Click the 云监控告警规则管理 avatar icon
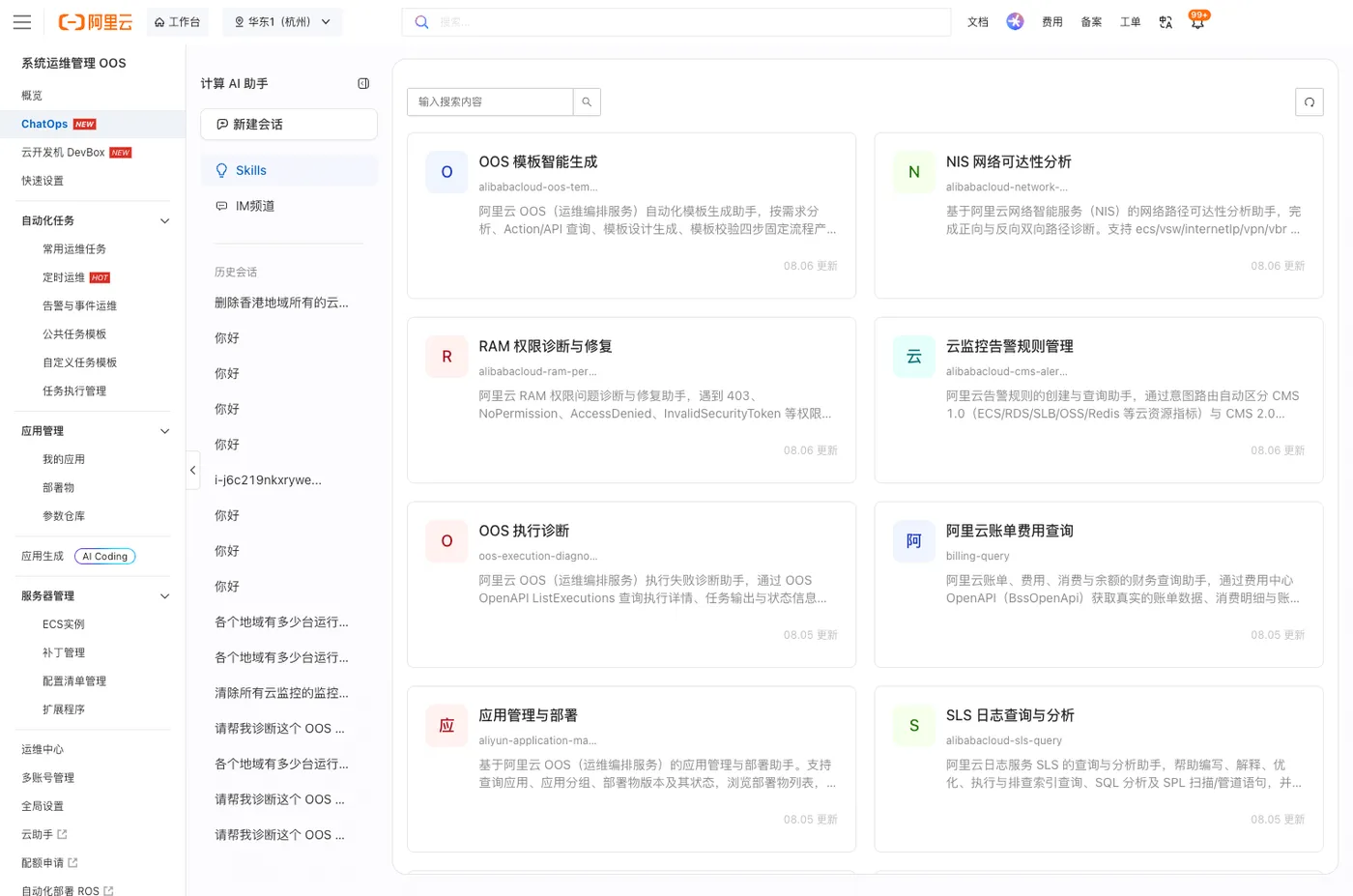The height and width of the screenshot is (896, 1353). [913, 357]
